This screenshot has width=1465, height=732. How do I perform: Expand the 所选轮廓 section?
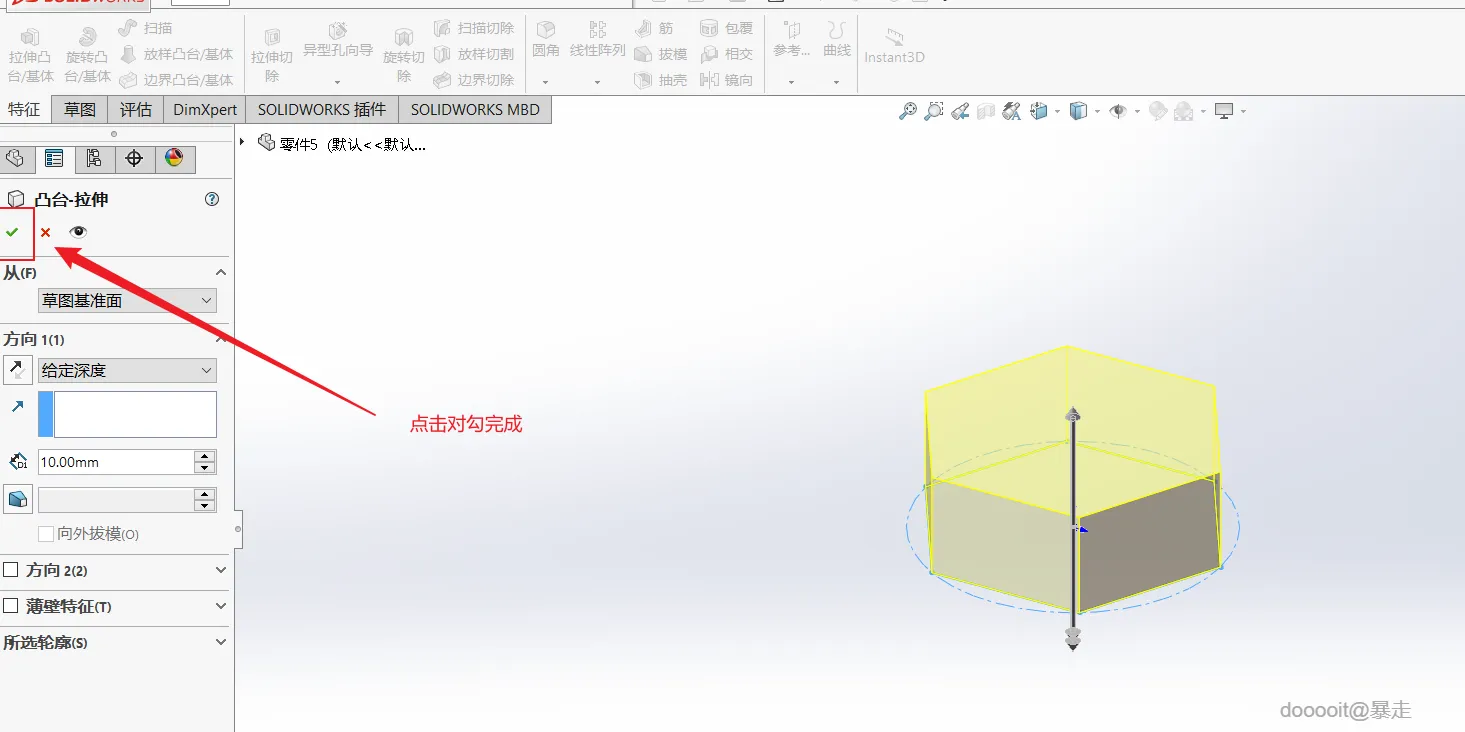pos(115,642)
